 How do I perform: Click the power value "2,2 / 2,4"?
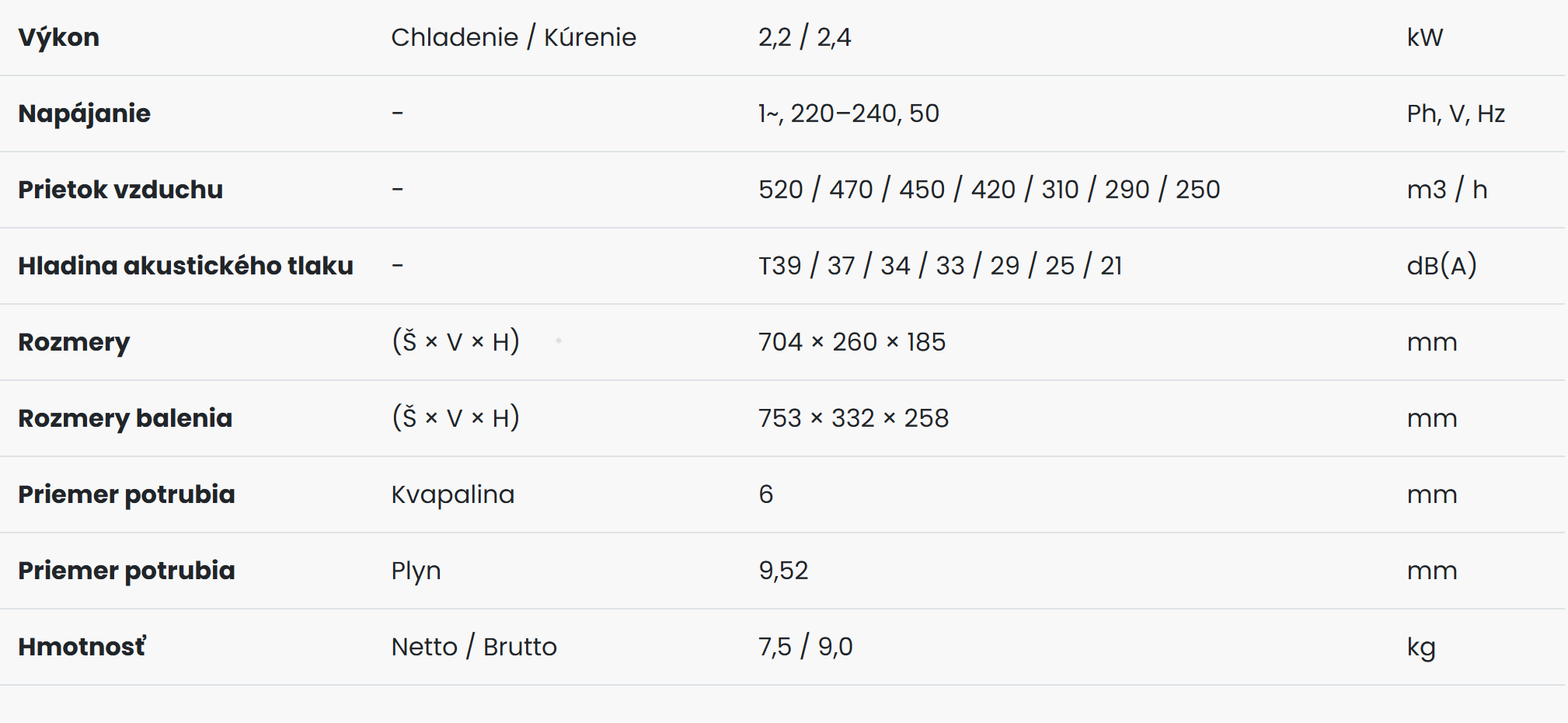pyautogui.click(x=804, y=37)
